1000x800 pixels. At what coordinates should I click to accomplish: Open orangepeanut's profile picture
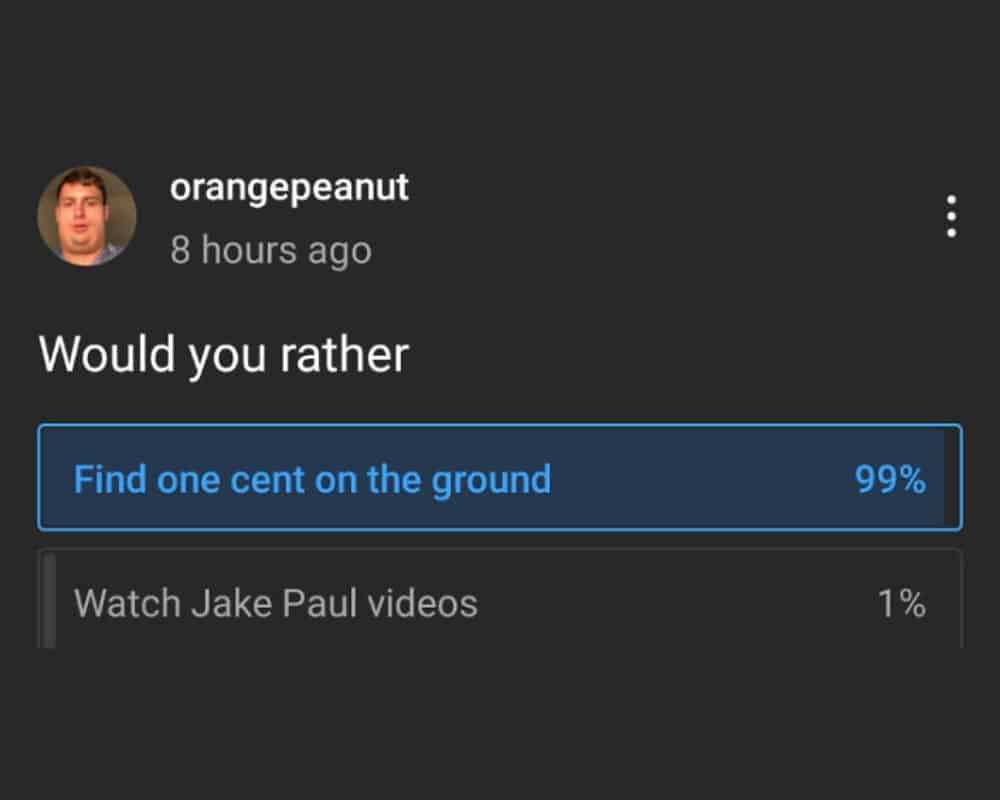pyautogui.click(x=87, y=216)
